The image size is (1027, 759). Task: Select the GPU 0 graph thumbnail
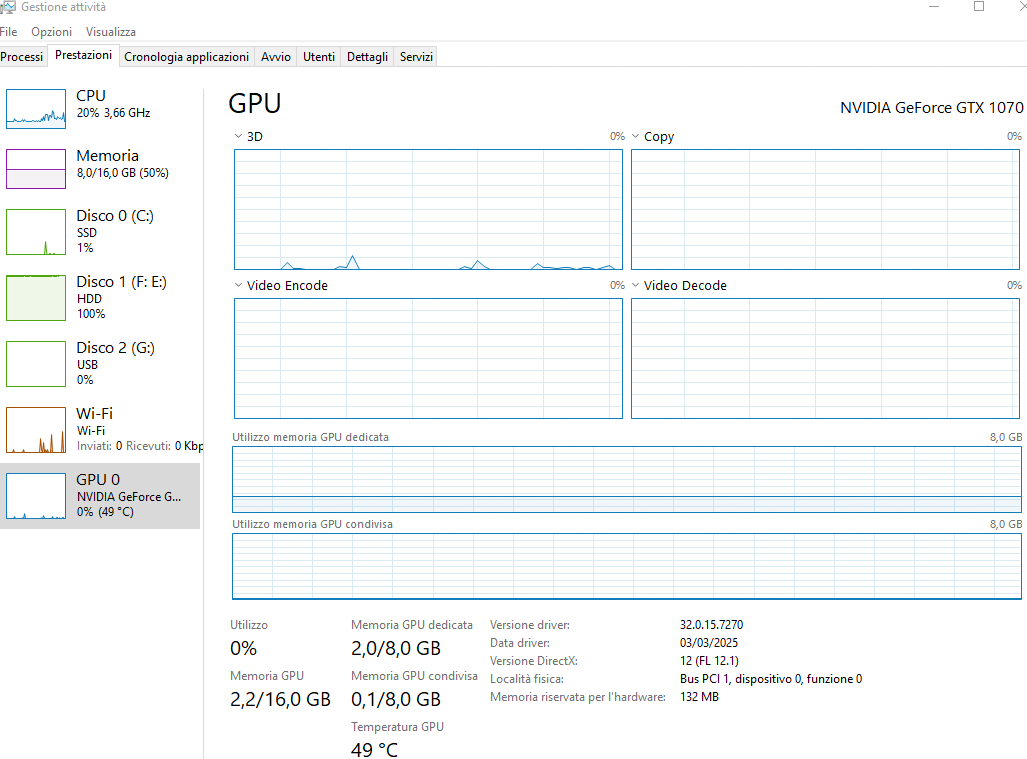coord(36,496)
